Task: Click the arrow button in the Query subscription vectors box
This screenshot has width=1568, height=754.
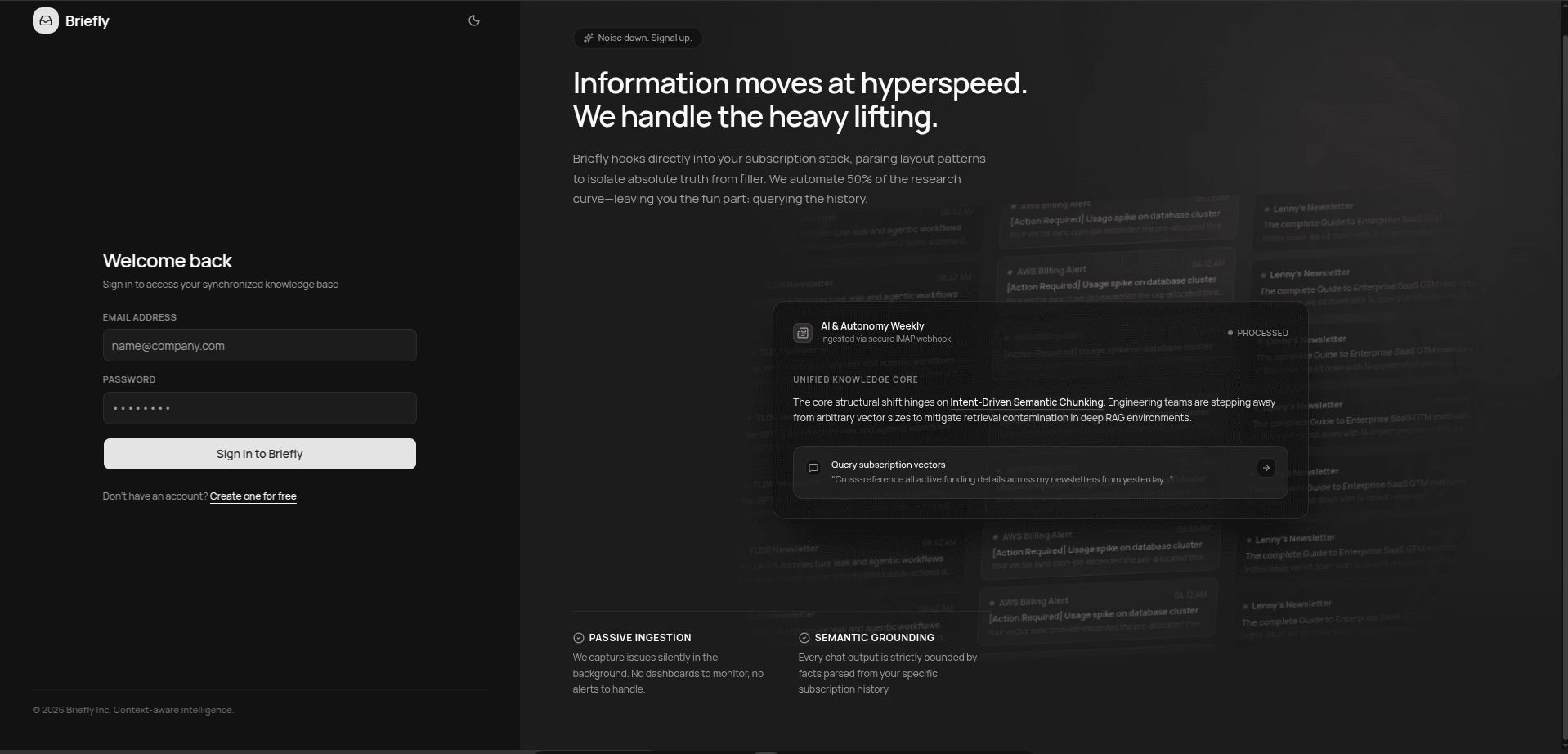Action: pyautogui.click(x=1266, y=468)
